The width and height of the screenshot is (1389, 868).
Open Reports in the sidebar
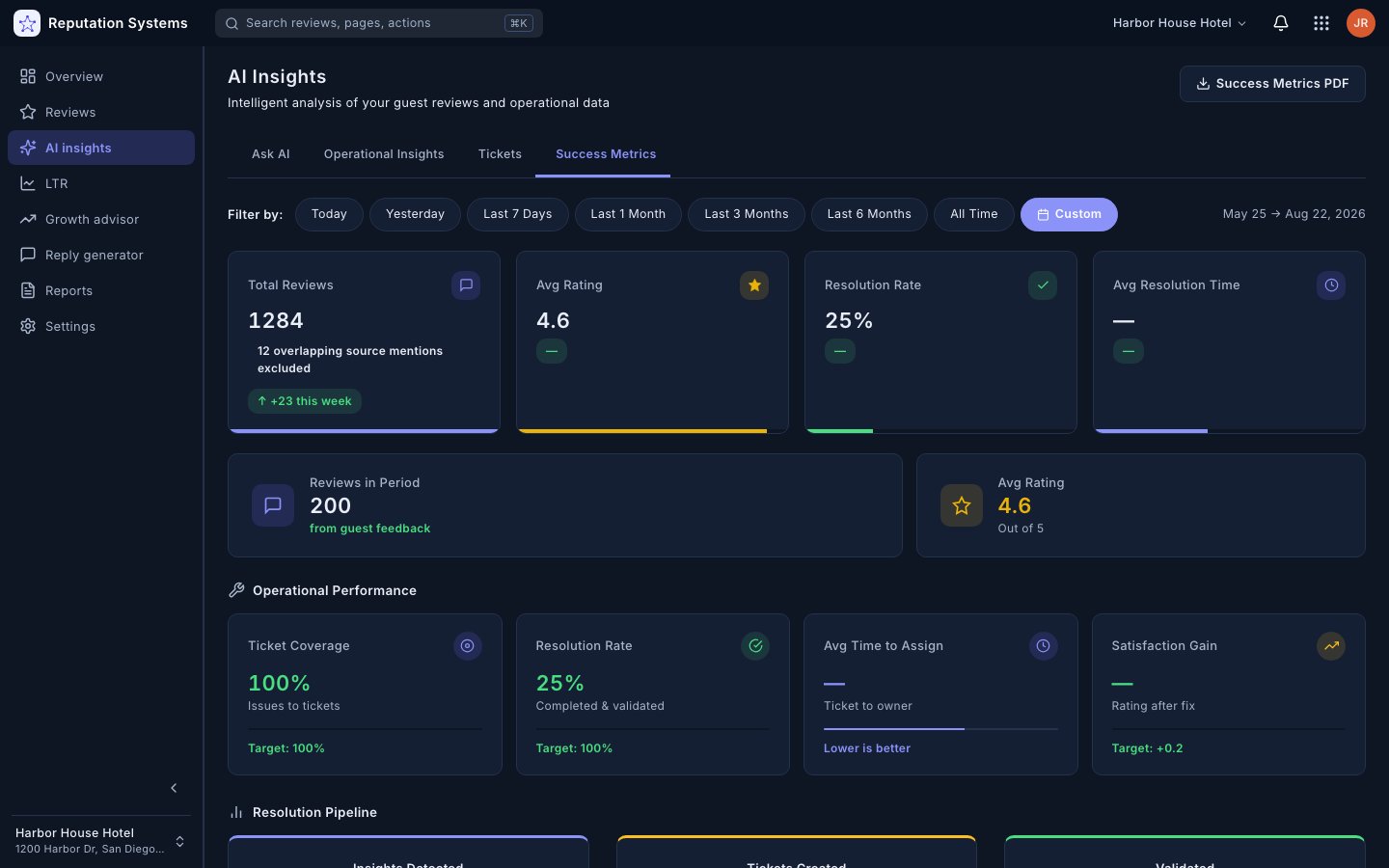pos(101,290)
